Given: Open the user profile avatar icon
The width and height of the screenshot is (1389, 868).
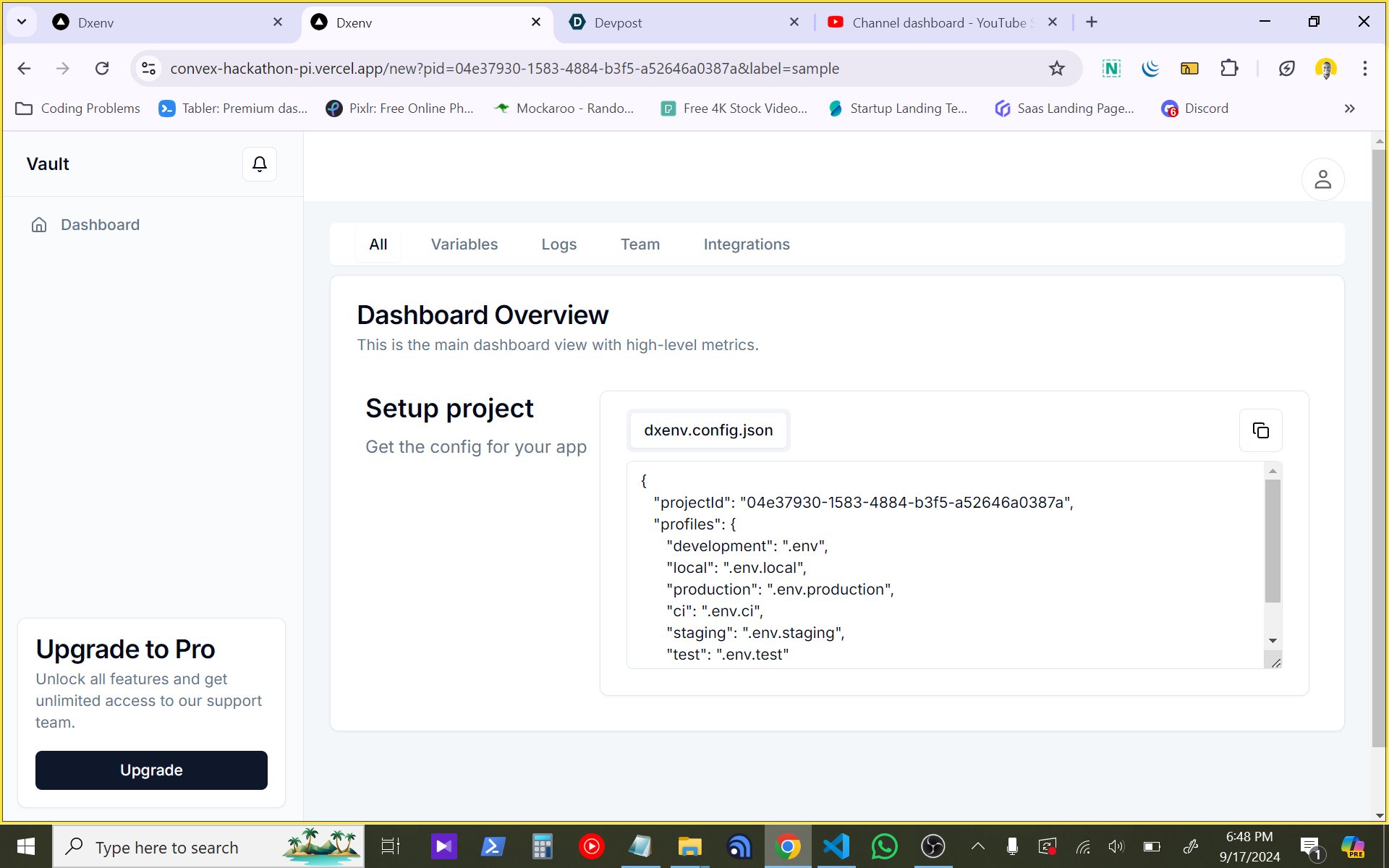Looking at the screenshot, I should pos(1322,179).
